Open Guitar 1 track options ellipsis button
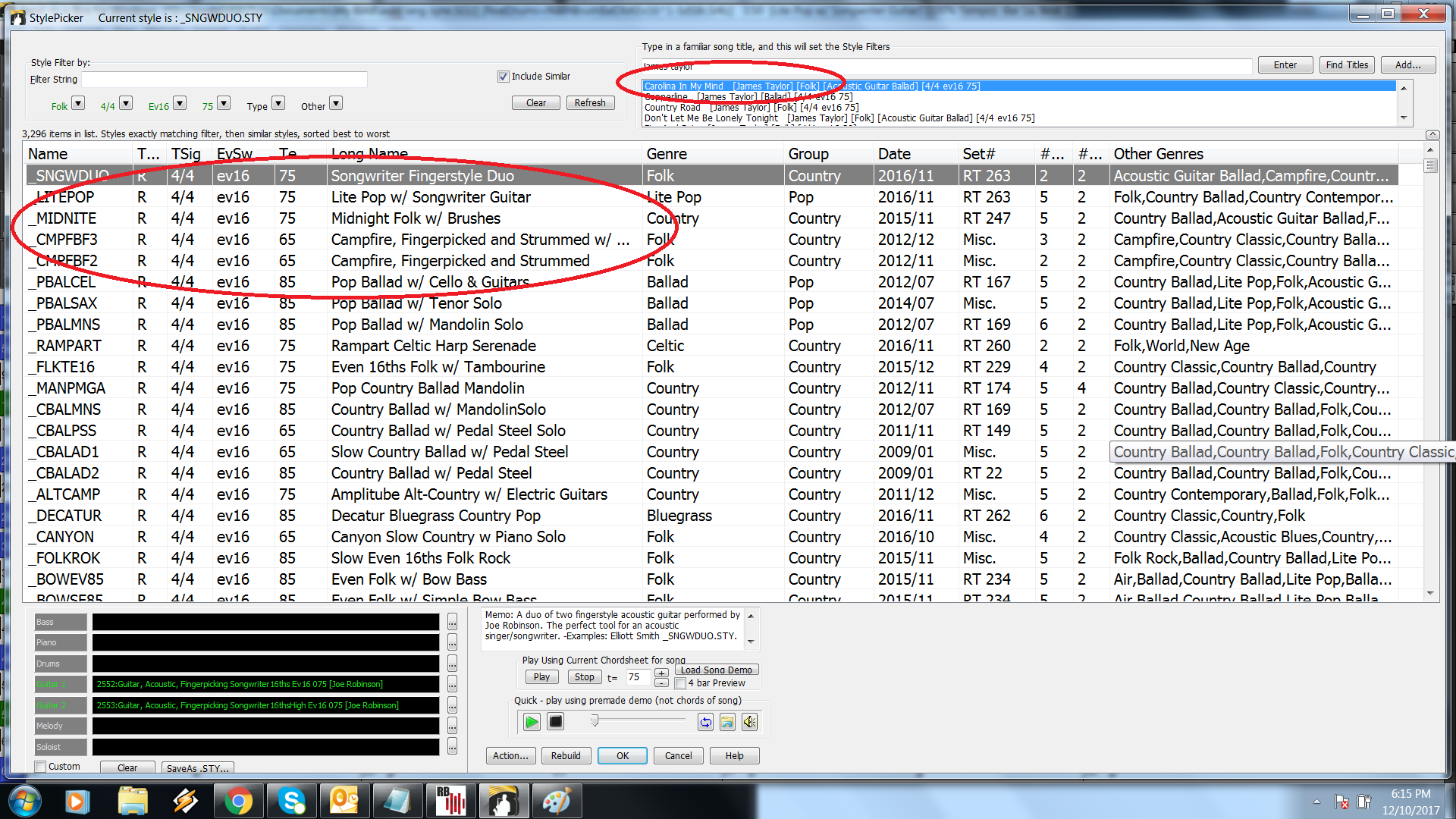 [x=452, y=684]
